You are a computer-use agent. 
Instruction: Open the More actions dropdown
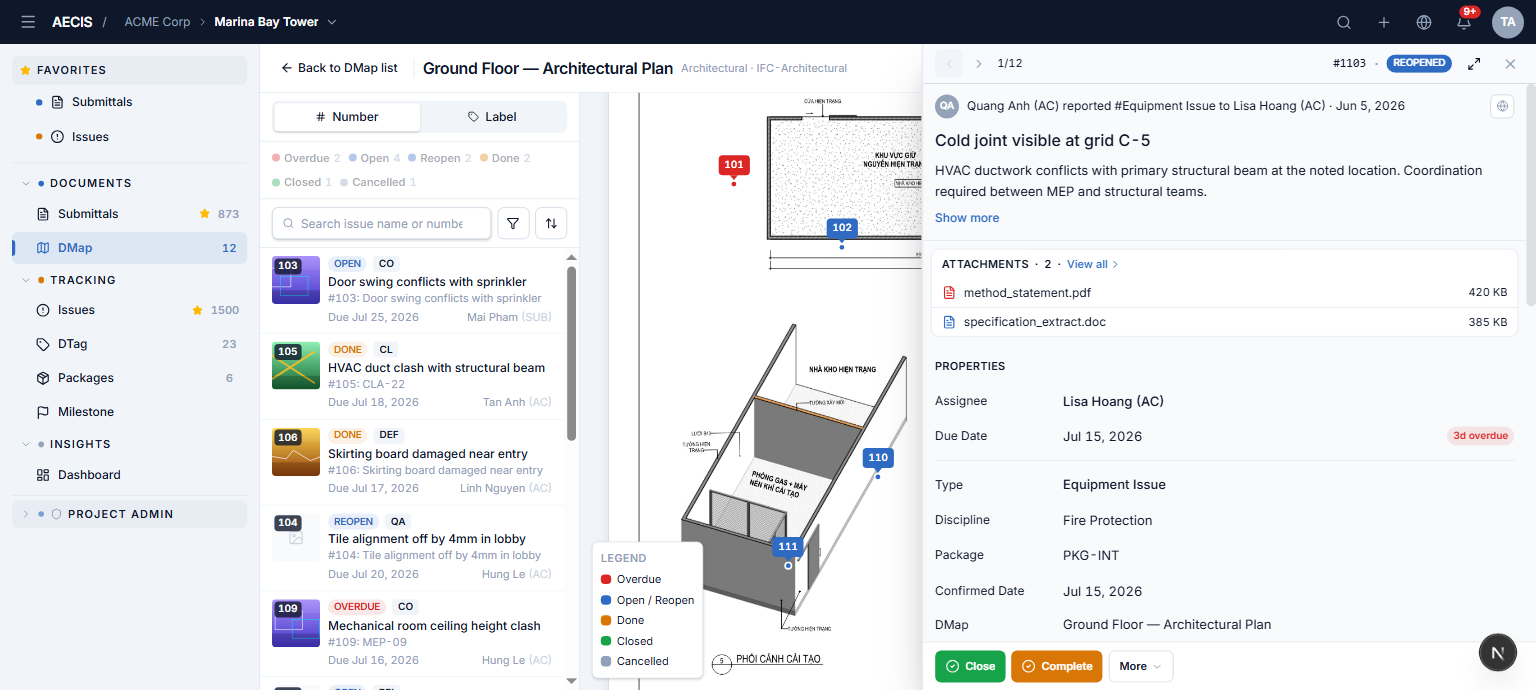pyautogui.click(x=1141, y=666)
